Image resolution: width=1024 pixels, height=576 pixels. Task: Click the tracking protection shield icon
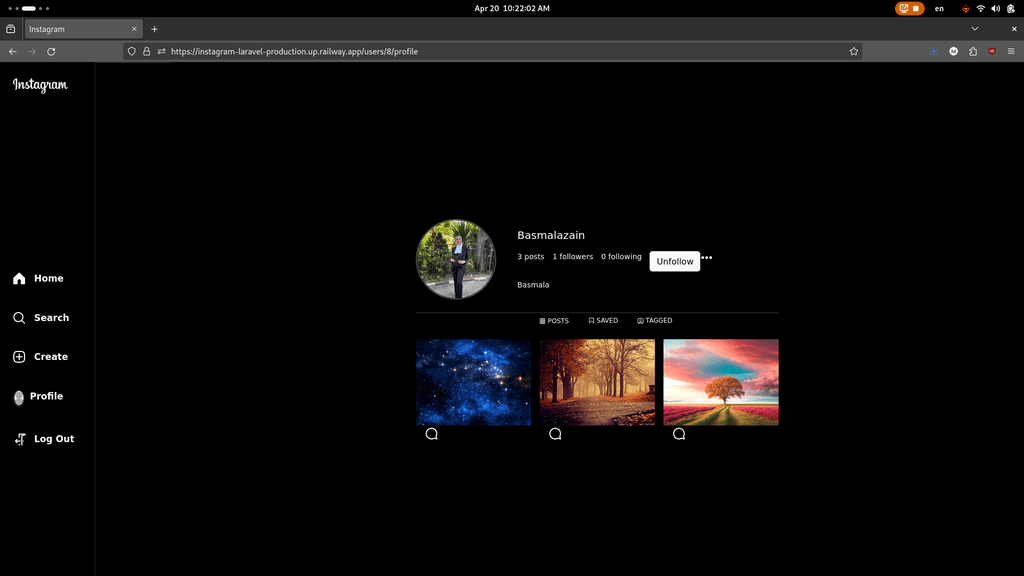[x=132, y=52]
